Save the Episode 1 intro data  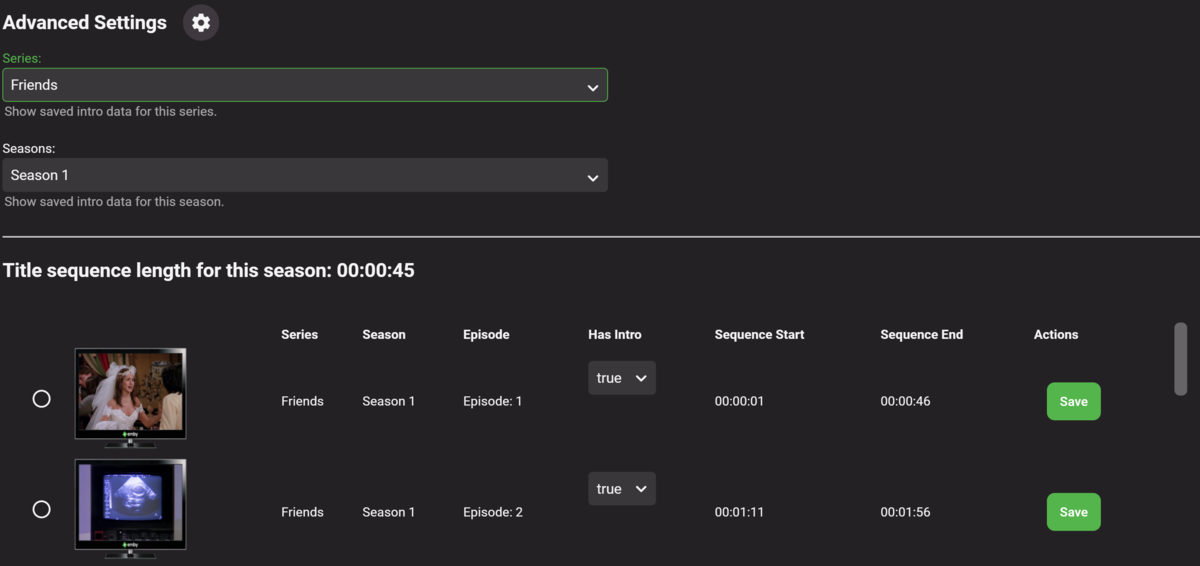(x=1073, y=401)
